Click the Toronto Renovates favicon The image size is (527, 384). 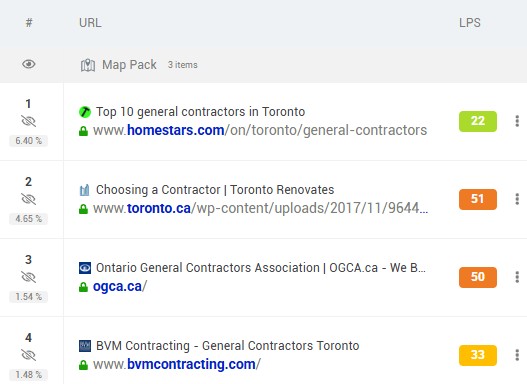coord(85,190)
